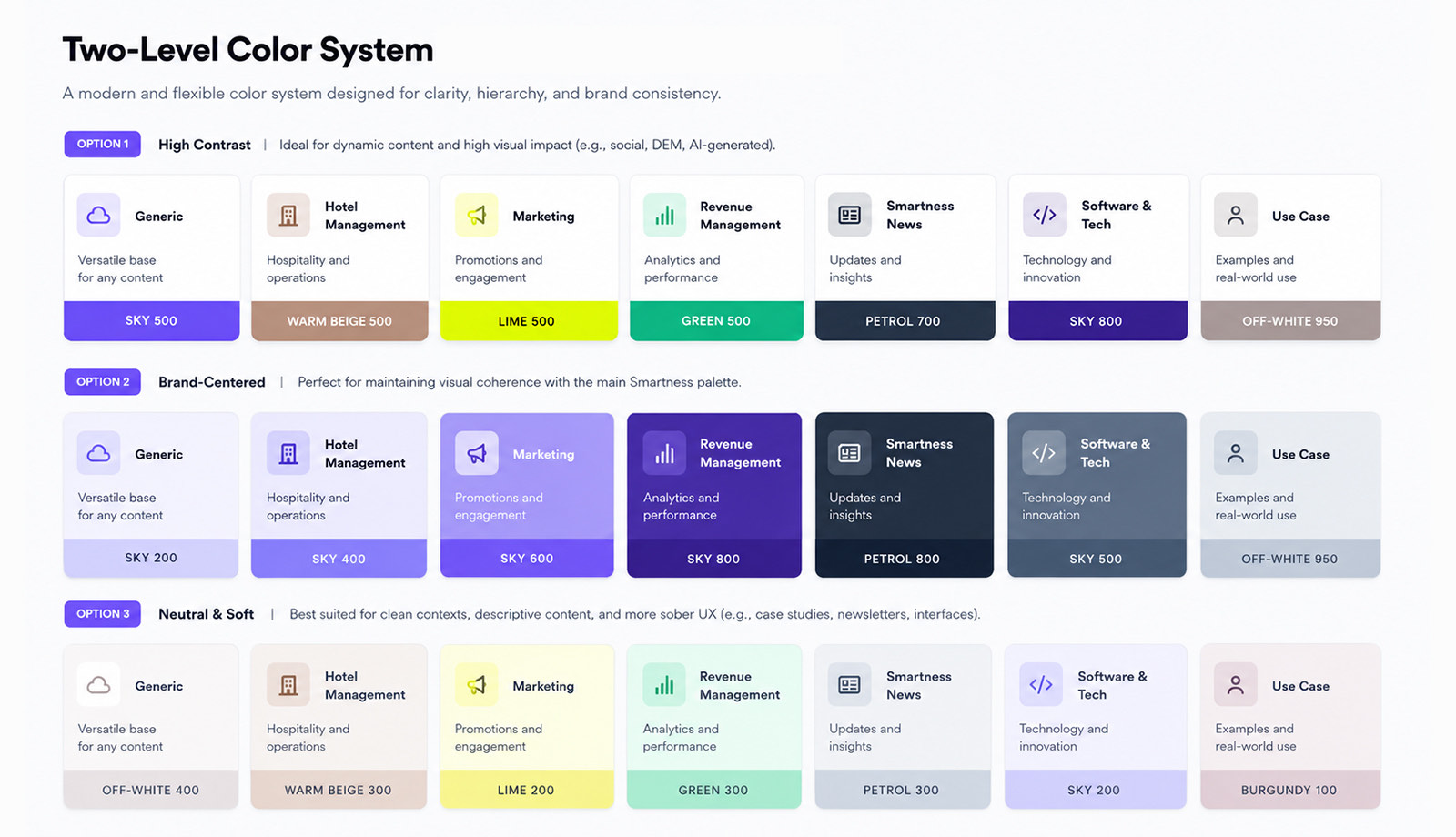Screen dimensions: 1456x837
Task: Click the OPTION 2 badge
Action: [x=103, y=381]
